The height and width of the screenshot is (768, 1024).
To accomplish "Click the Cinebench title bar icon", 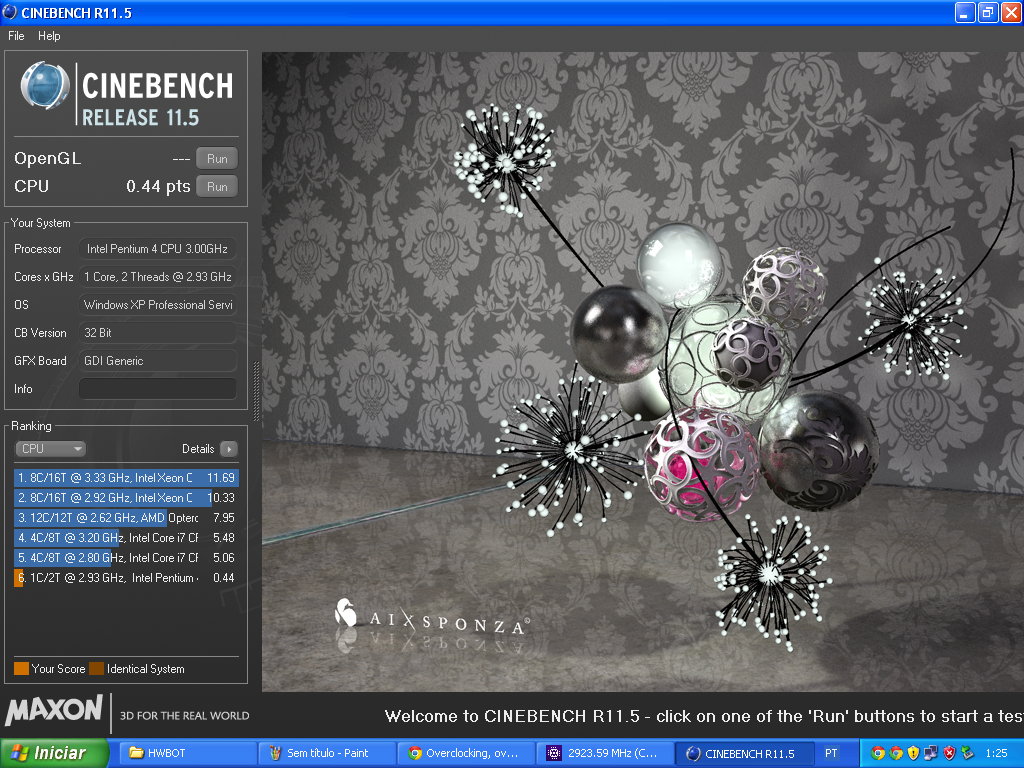I will 10,12.
